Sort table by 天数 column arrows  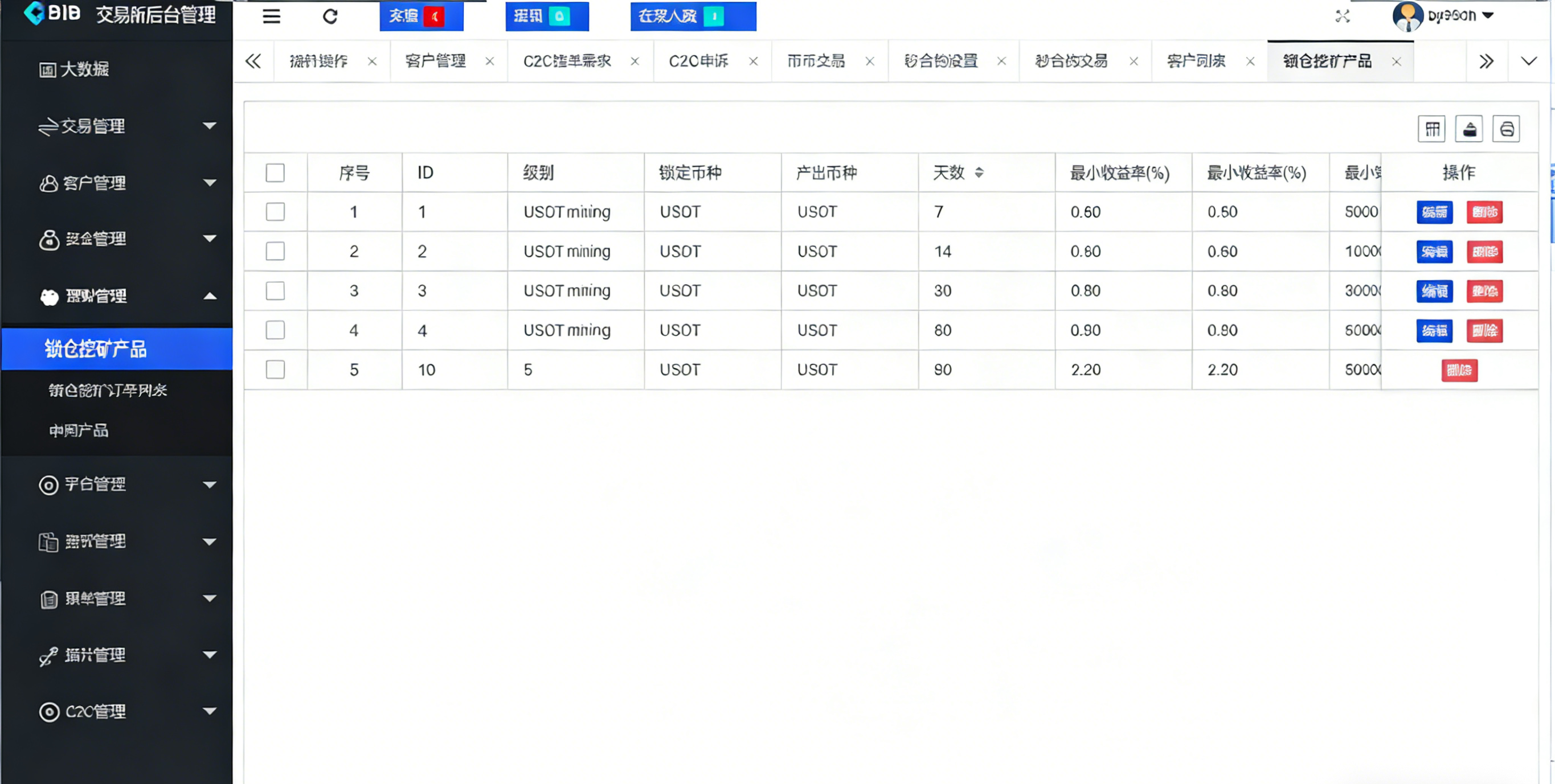(x=979, y=173)
